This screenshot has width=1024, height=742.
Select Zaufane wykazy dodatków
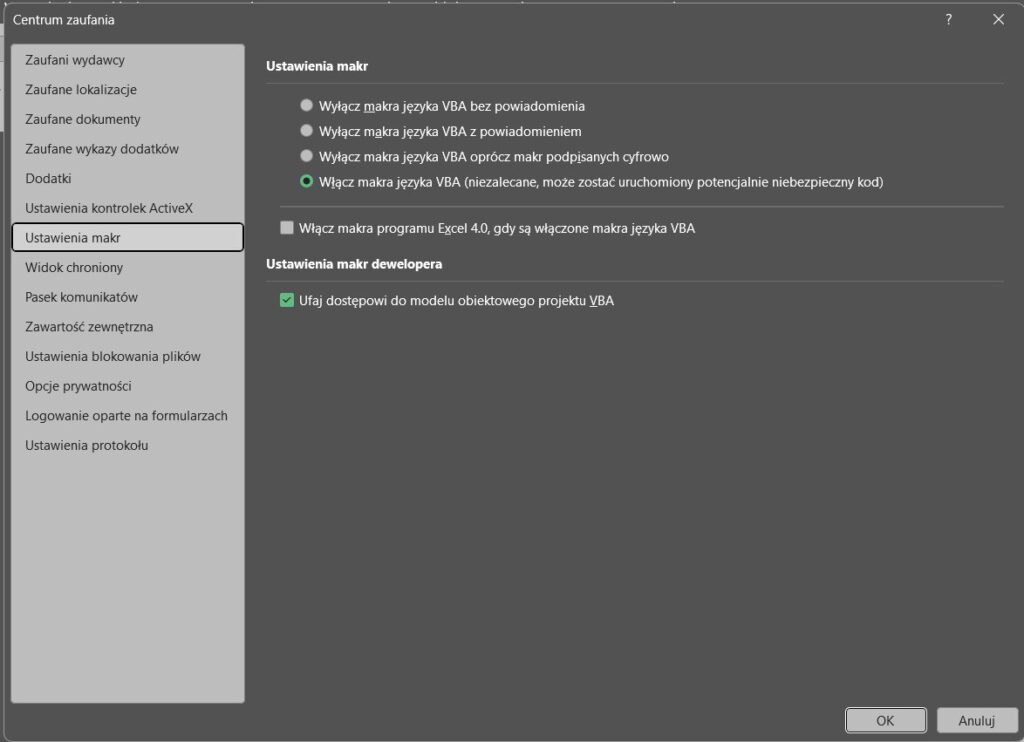[101, 149]
